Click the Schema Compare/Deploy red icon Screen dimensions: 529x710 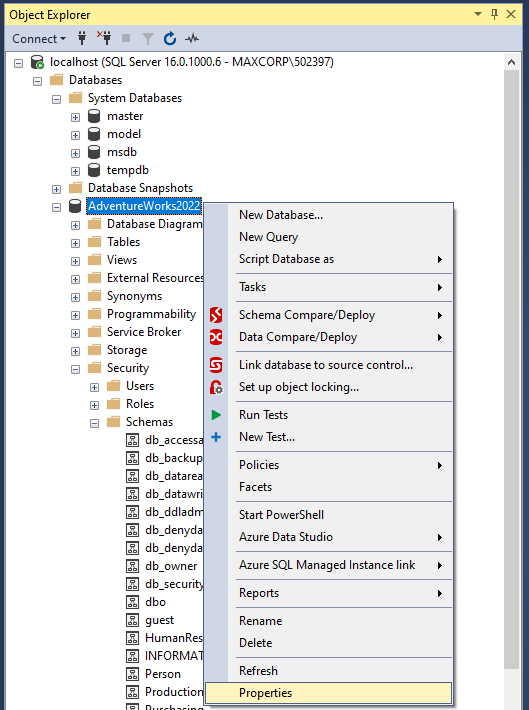(216, 315)
